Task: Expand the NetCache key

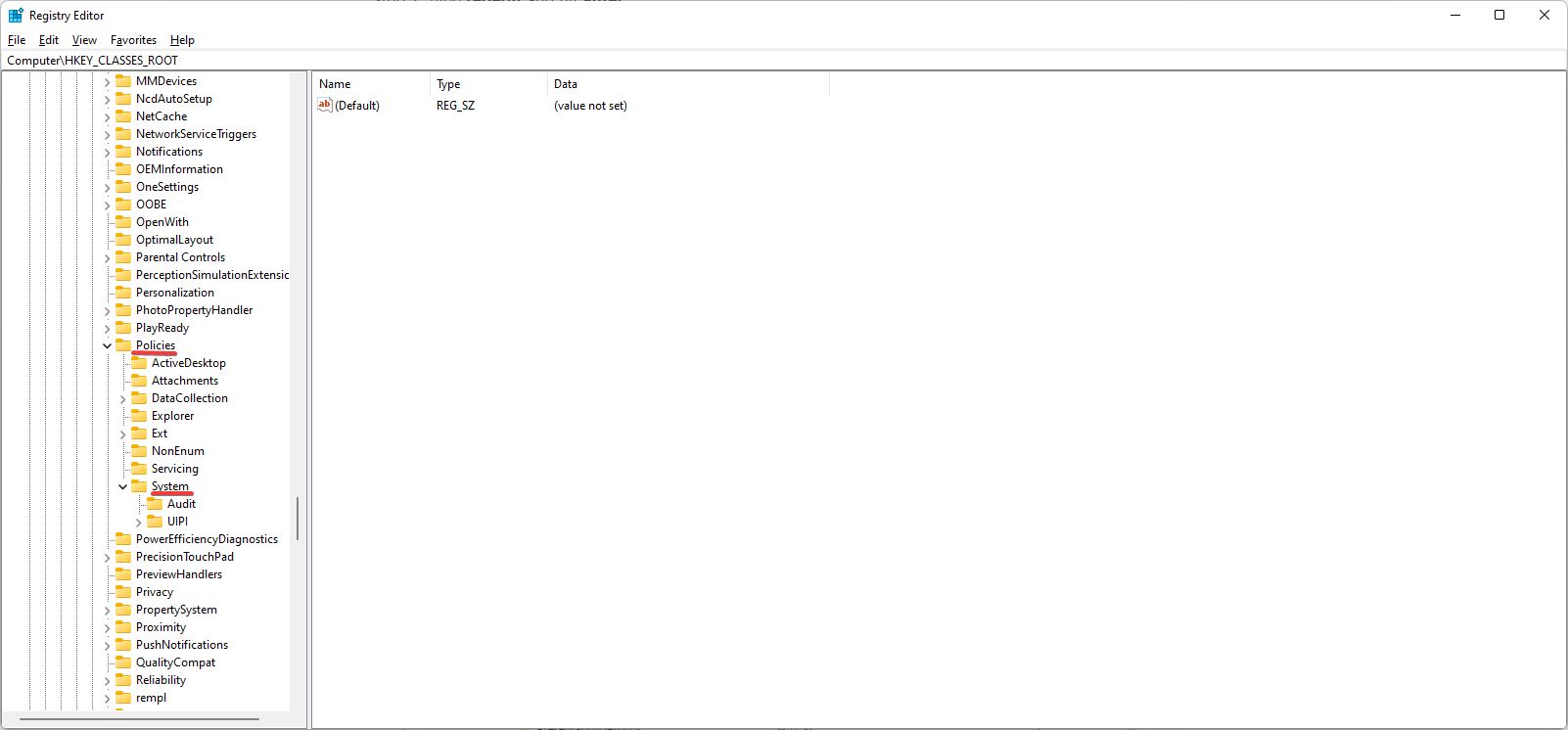Action: (x=108, y=116)
